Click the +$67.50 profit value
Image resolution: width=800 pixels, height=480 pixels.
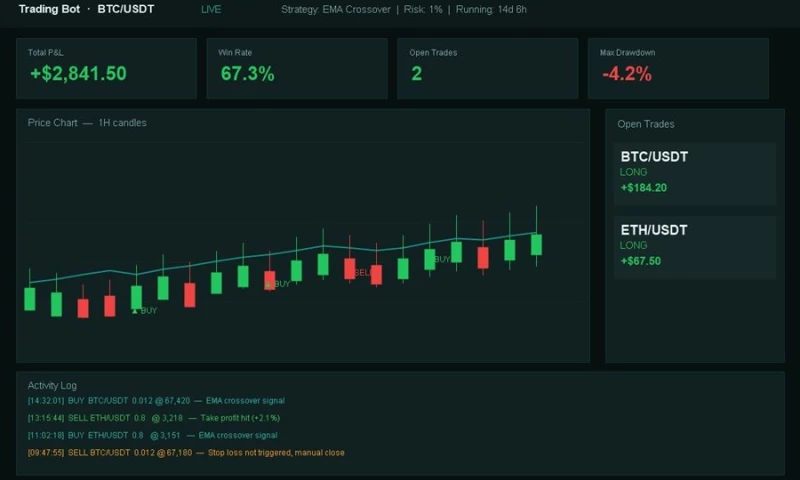point(640,261)
